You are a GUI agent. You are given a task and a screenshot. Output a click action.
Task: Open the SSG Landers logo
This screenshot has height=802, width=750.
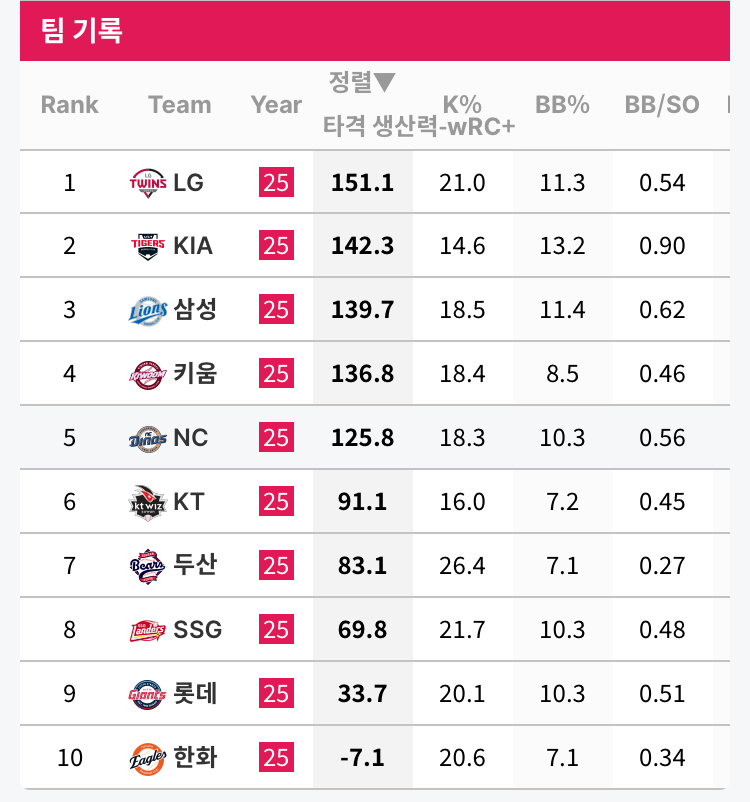click(148, 630)
